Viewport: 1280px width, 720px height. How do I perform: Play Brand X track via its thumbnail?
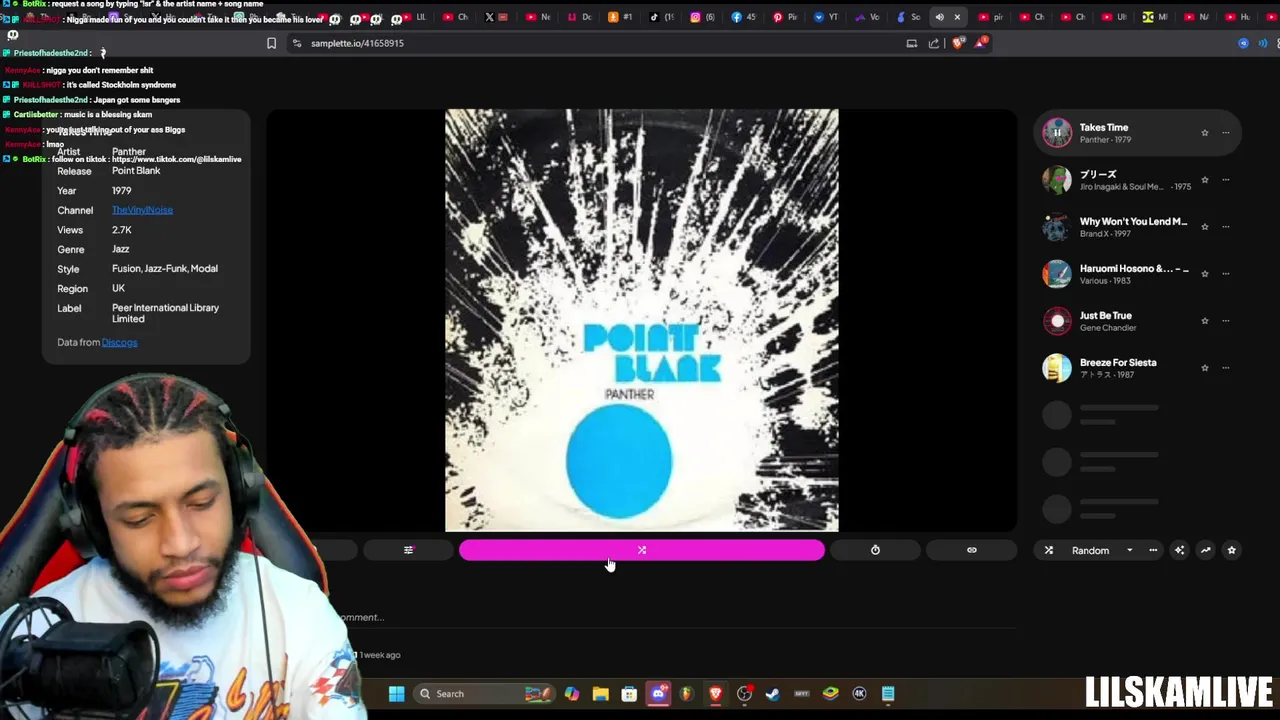click(x=1057, y=226)
